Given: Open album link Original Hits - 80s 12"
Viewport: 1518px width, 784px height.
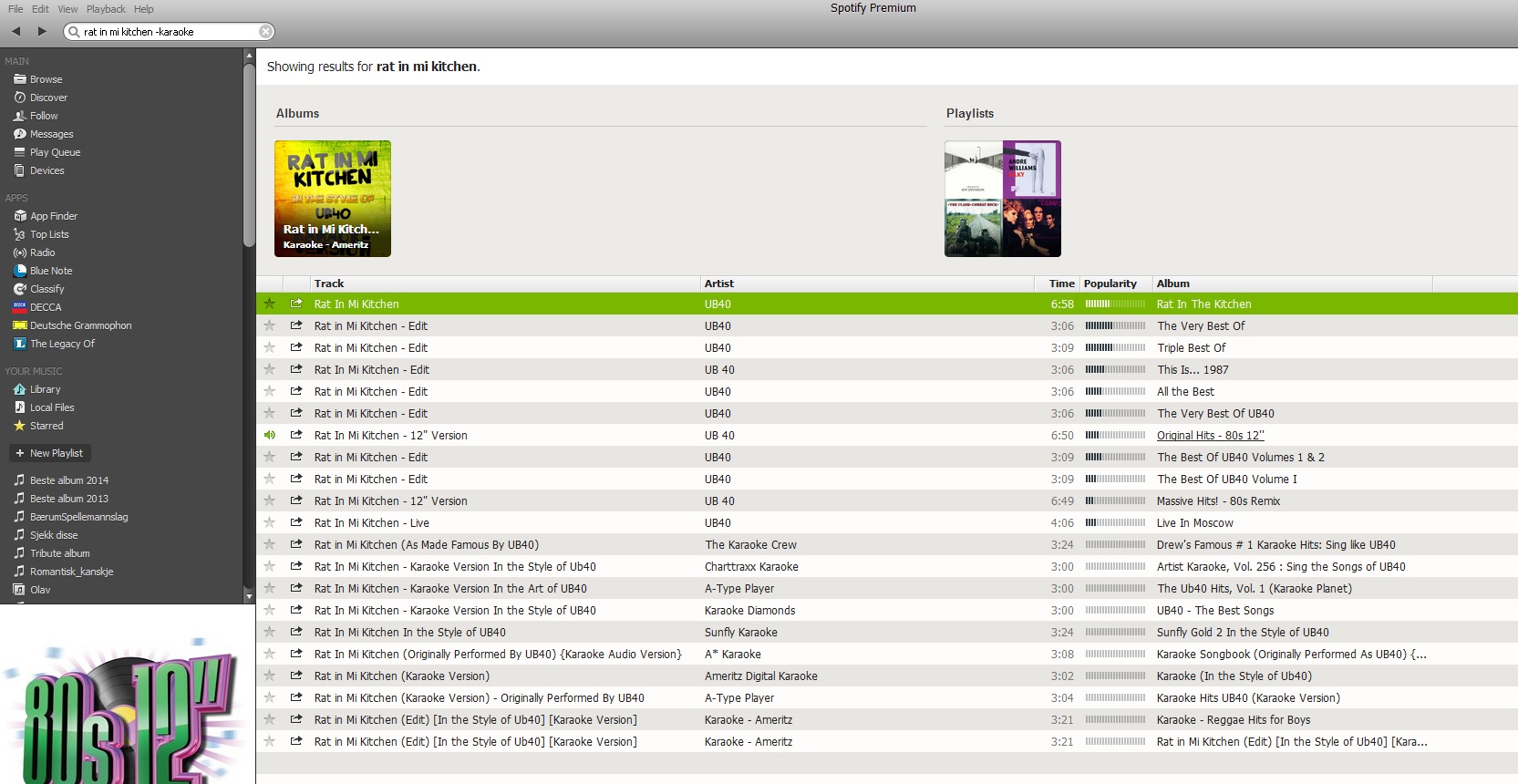Looking at the screenshot, I should click(x=1211, y=436).
